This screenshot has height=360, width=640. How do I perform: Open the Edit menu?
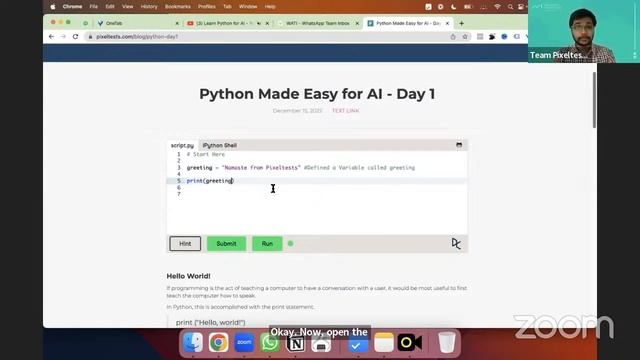click(110, 7)
